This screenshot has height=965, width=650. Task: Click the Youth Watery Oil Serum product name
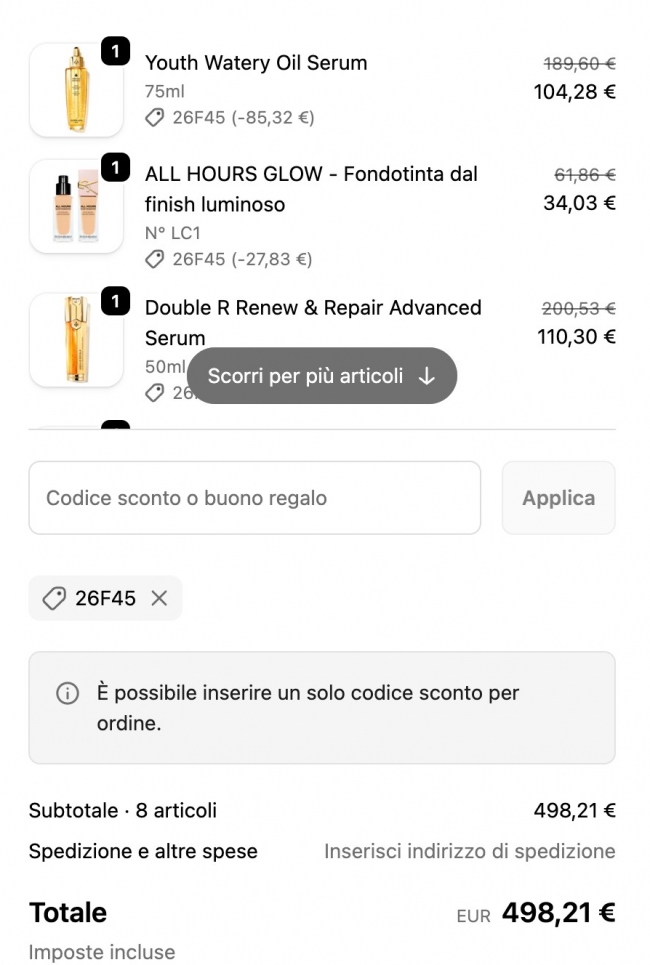(256, 63)
